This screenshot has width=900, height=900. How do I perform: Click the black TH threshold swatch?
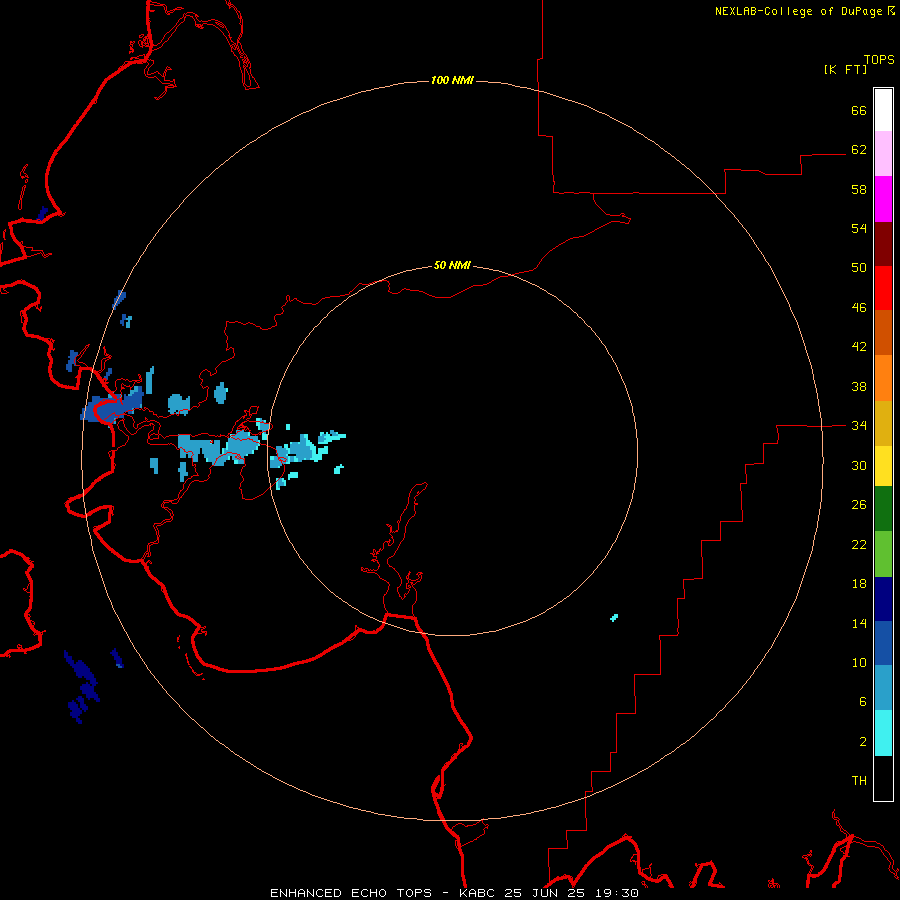[x=883, y=778]
